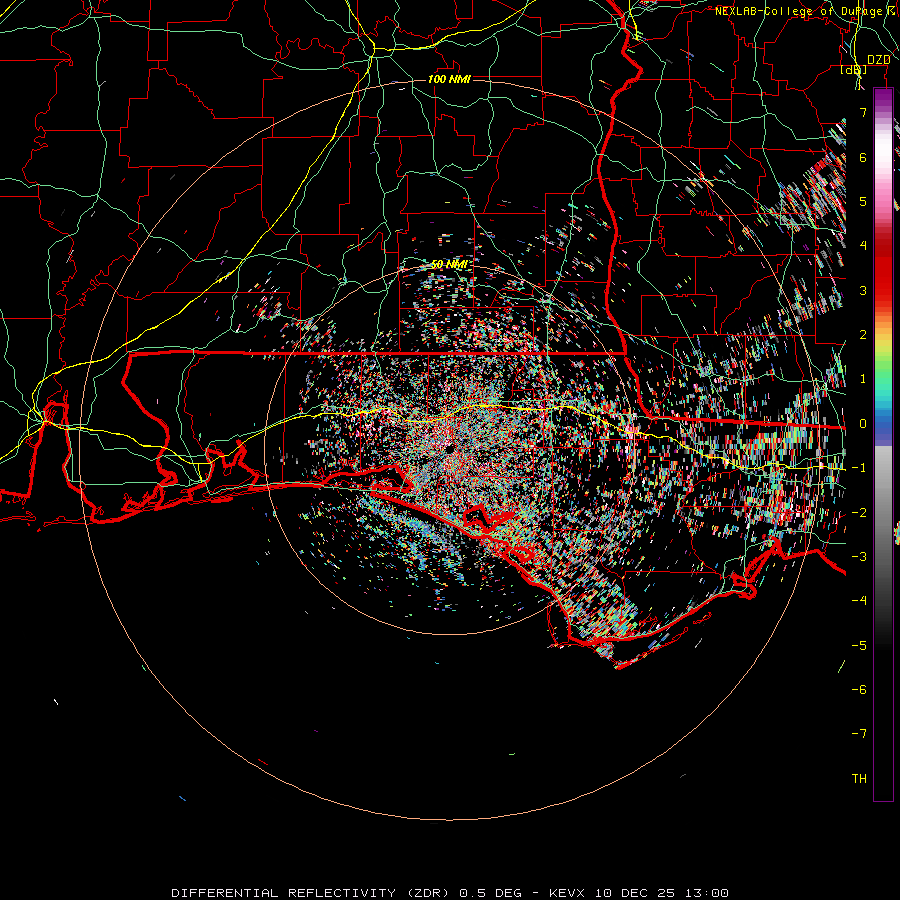Viewport: 900px width, 900px height.
Task: Click the "-7" value on color scale
Action: pos(859,734)
